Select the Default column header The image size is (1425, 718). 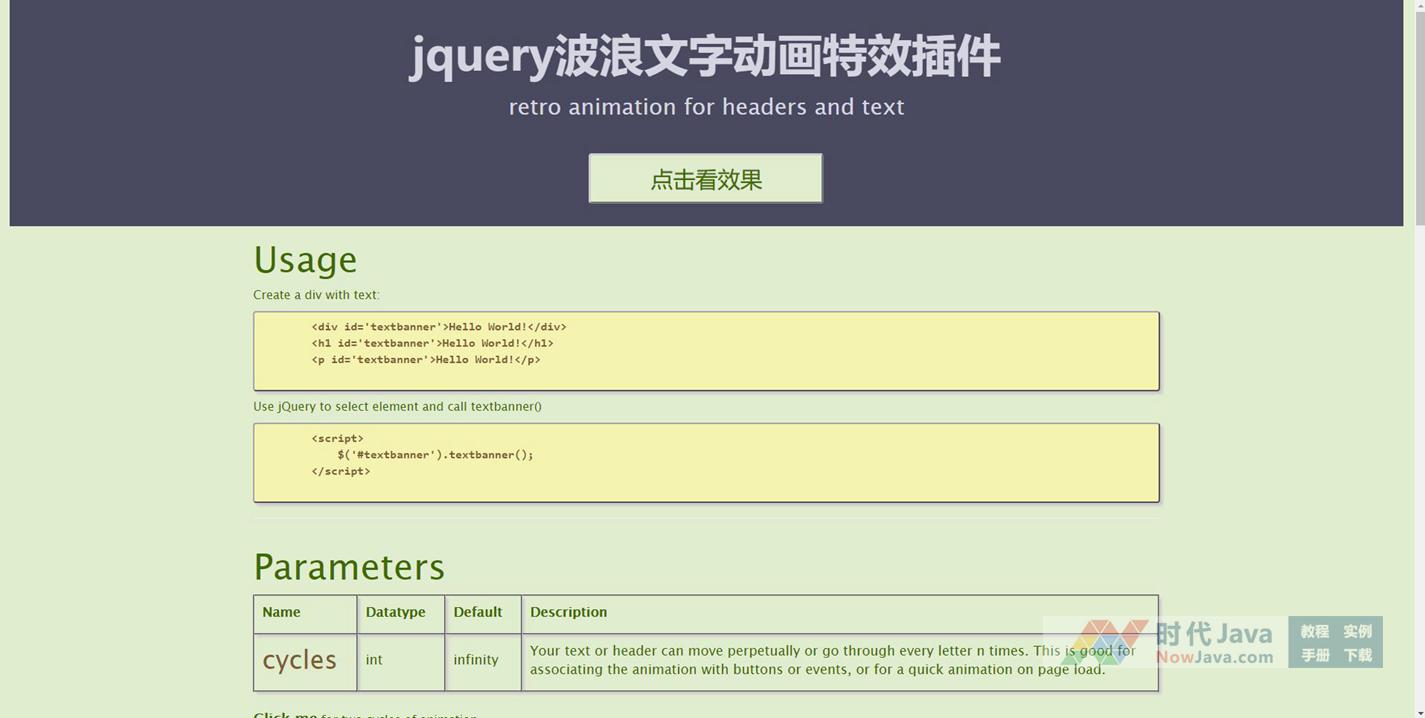478,612
